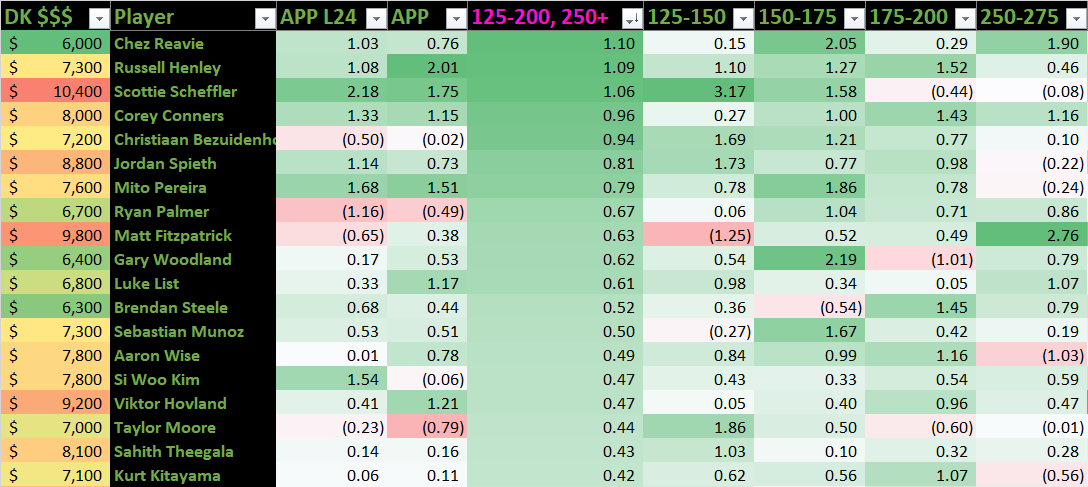Open the APP column filter dropdown
The width and height of the screenshot is (1088, 487).
pyautogui.click(x=457, y=19)
